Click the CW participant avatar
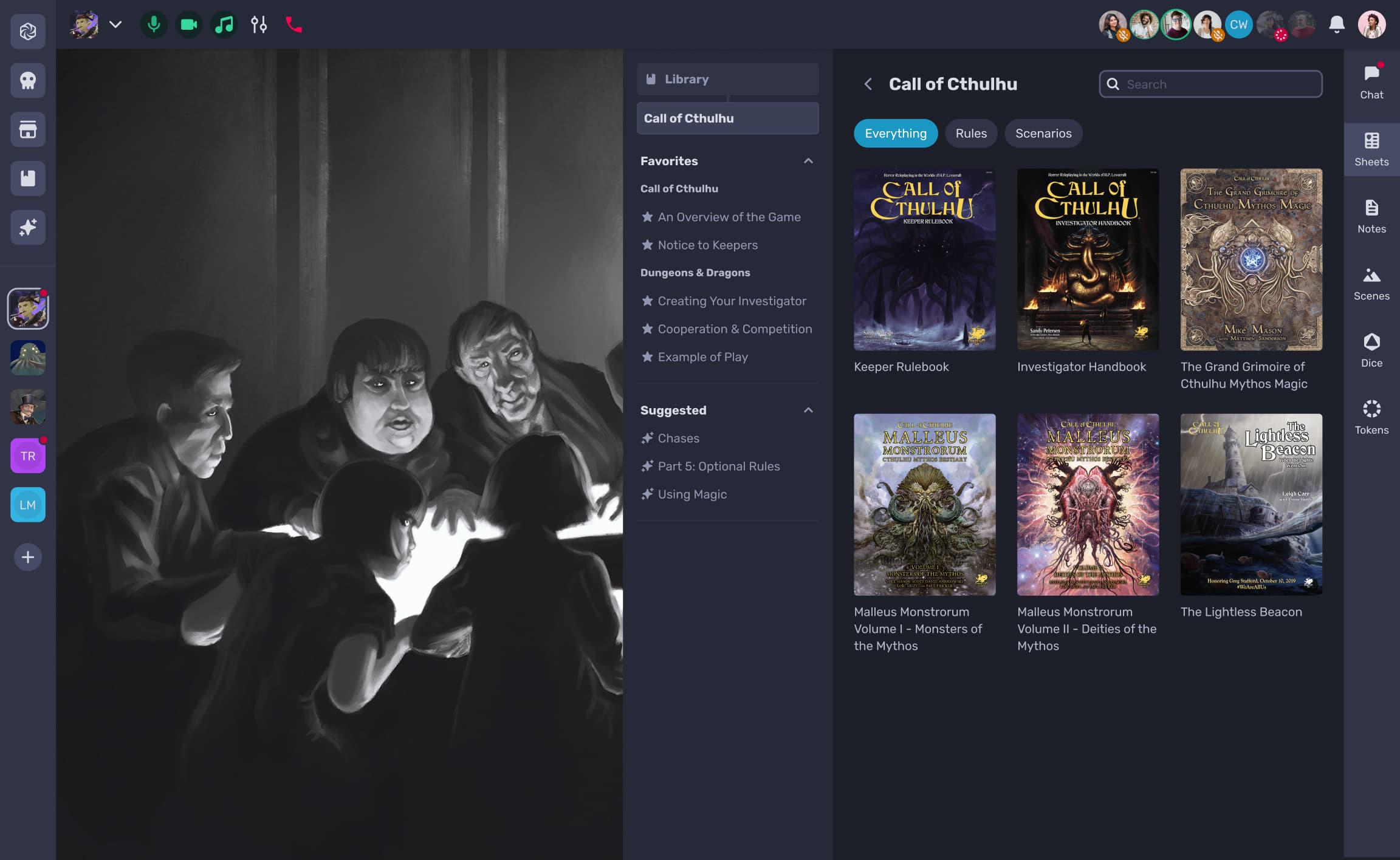The image size is (1400, 860). pos(1239,25)
